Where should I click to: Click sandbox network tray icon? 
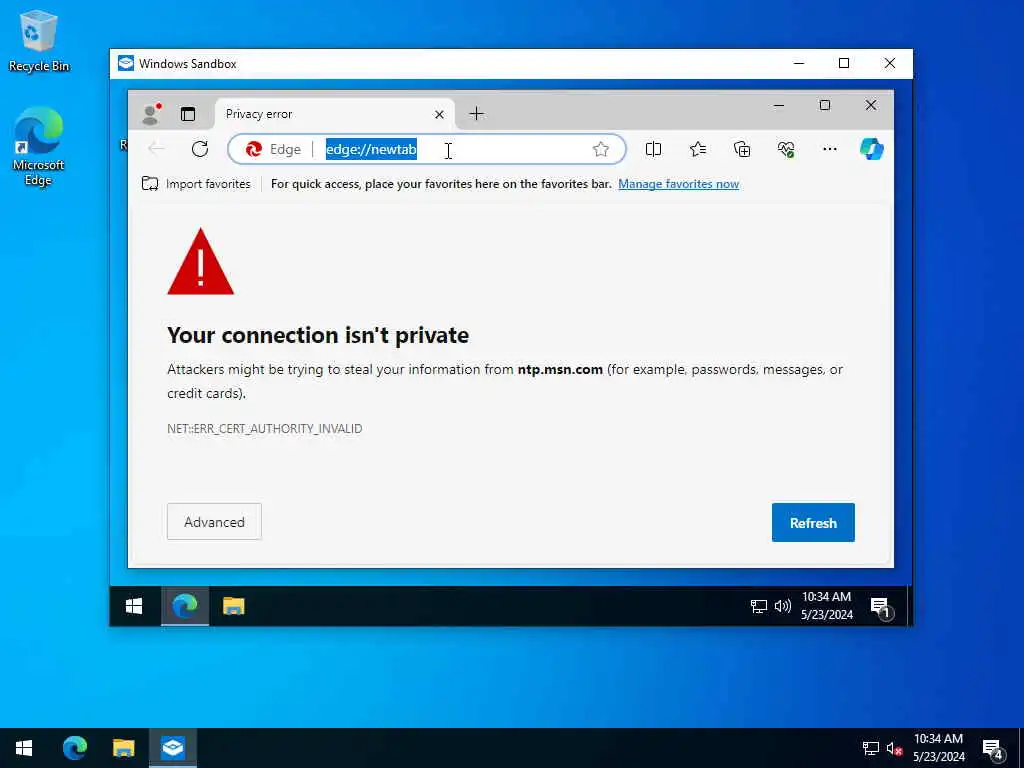coord(758,607)
